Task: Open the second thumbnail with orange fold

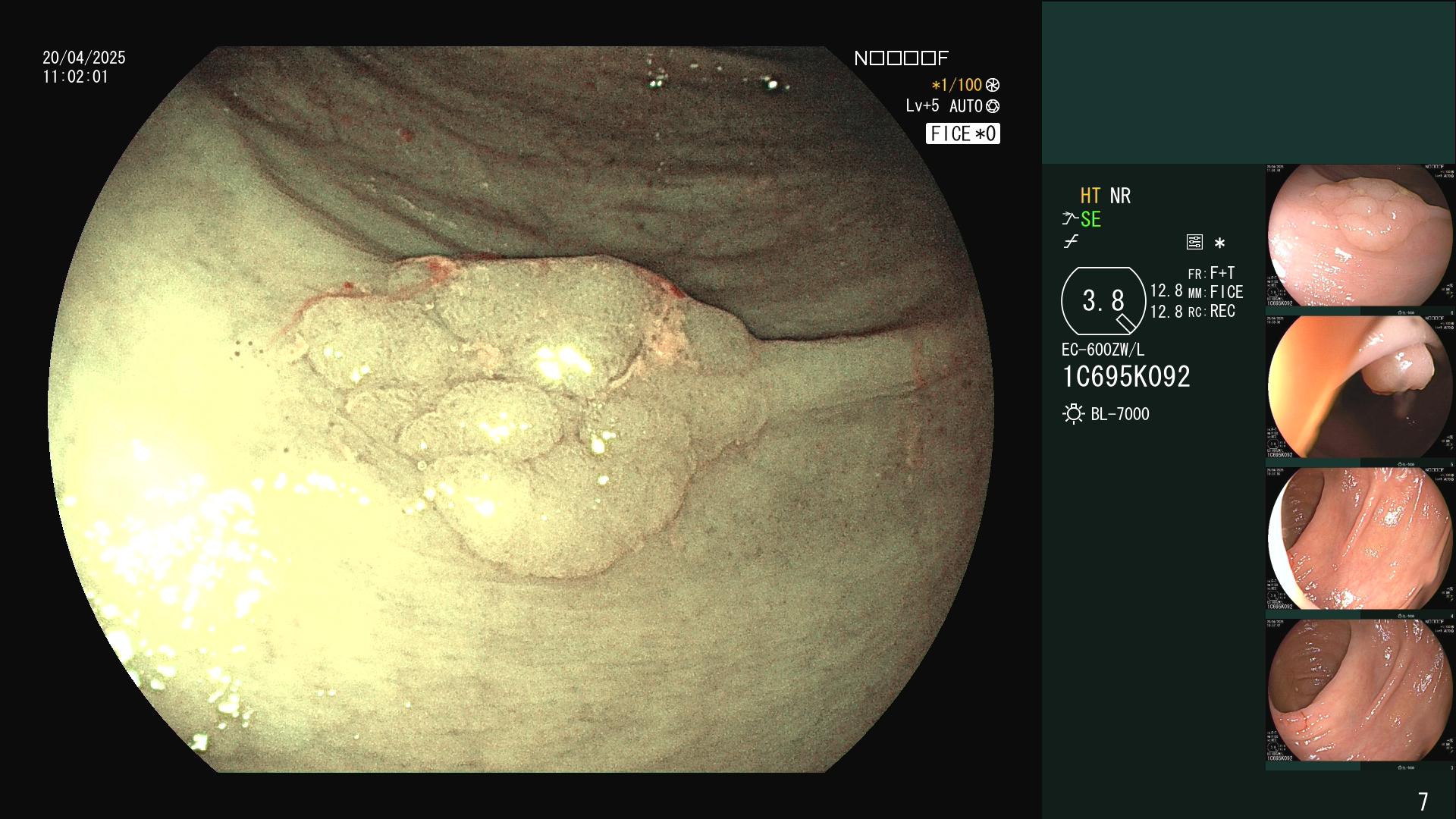Action: coord(1360,387)
